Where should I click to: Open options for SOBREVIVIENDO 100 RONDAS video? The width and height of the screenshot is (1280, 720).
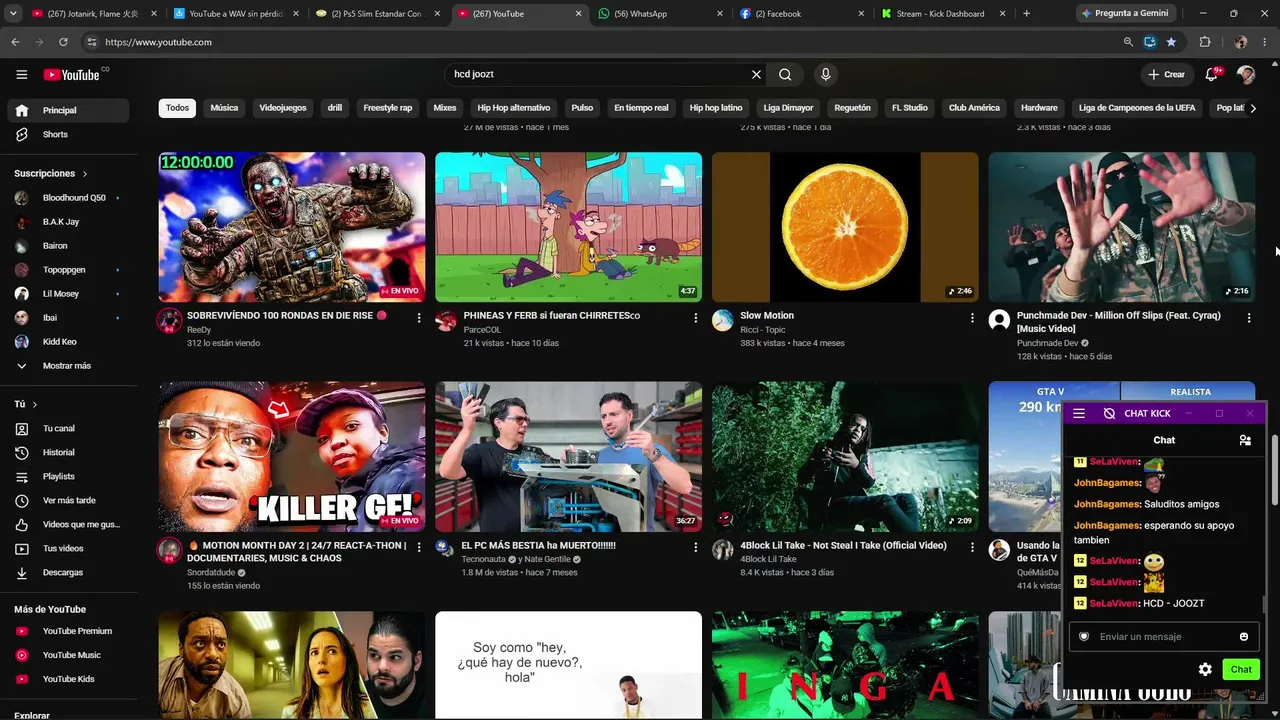tap(419, 318)
